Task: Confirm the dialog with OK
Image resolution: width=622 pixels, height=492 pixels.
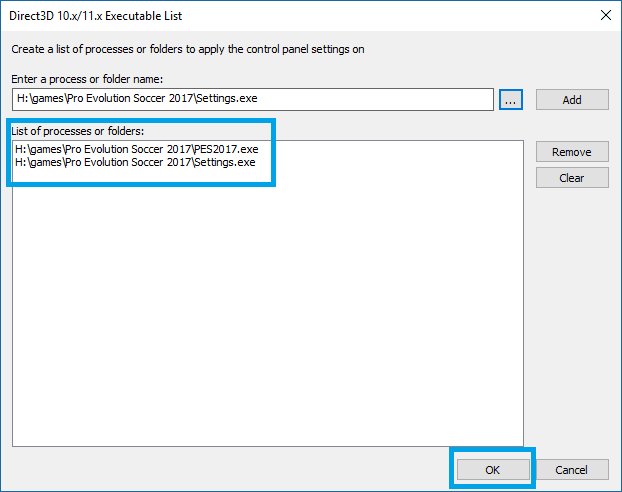Action: click(492, 470)
